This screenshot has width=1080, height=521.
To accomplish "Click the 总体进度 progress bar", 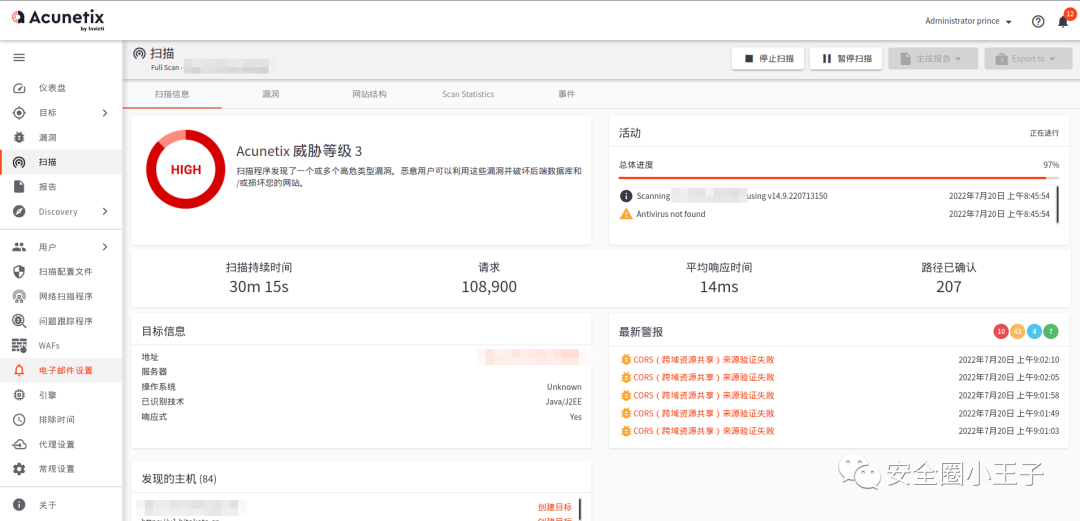I will point(839,178).
